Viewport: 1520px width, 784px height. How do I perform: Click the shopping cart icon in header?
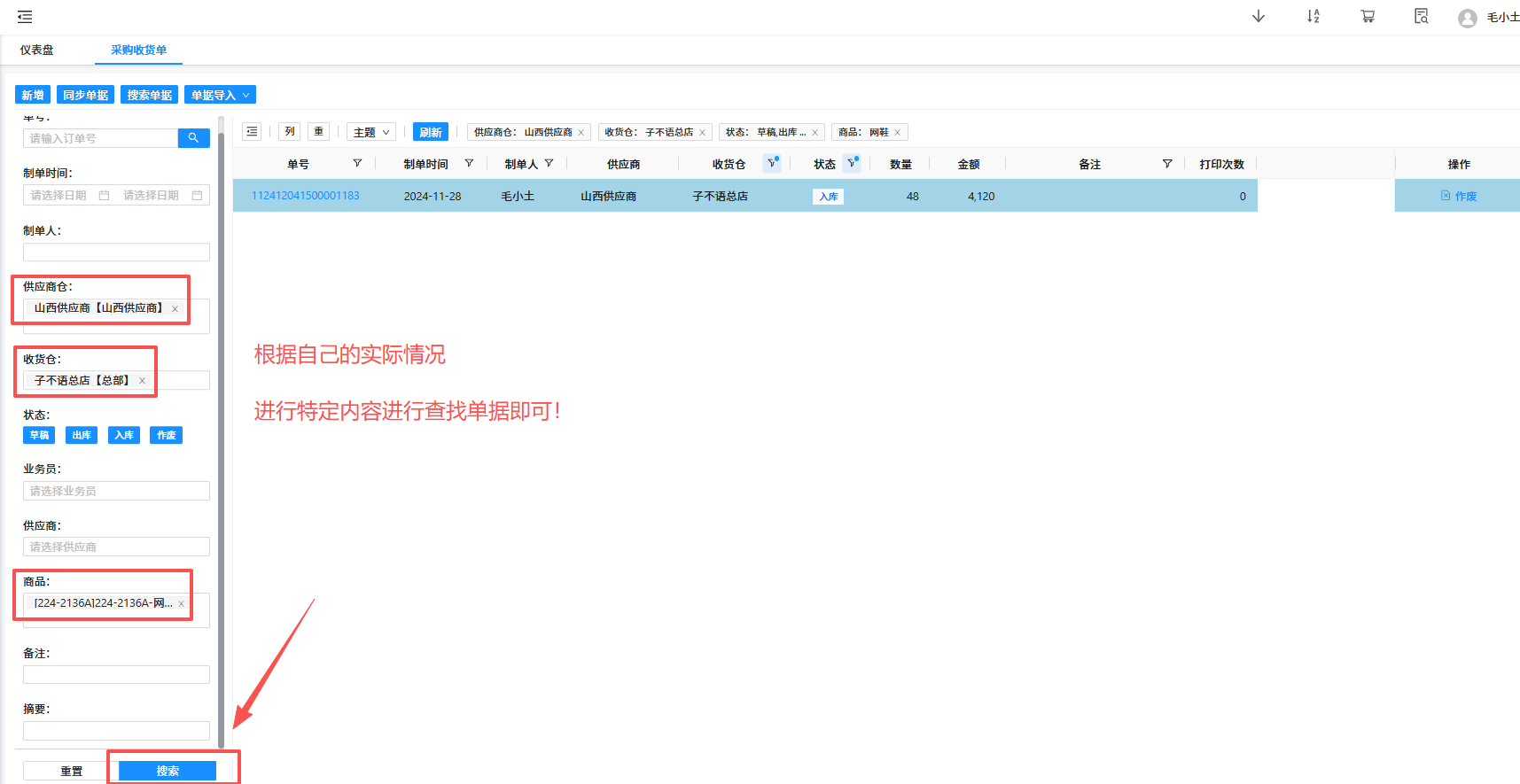tap(1368, 16)
